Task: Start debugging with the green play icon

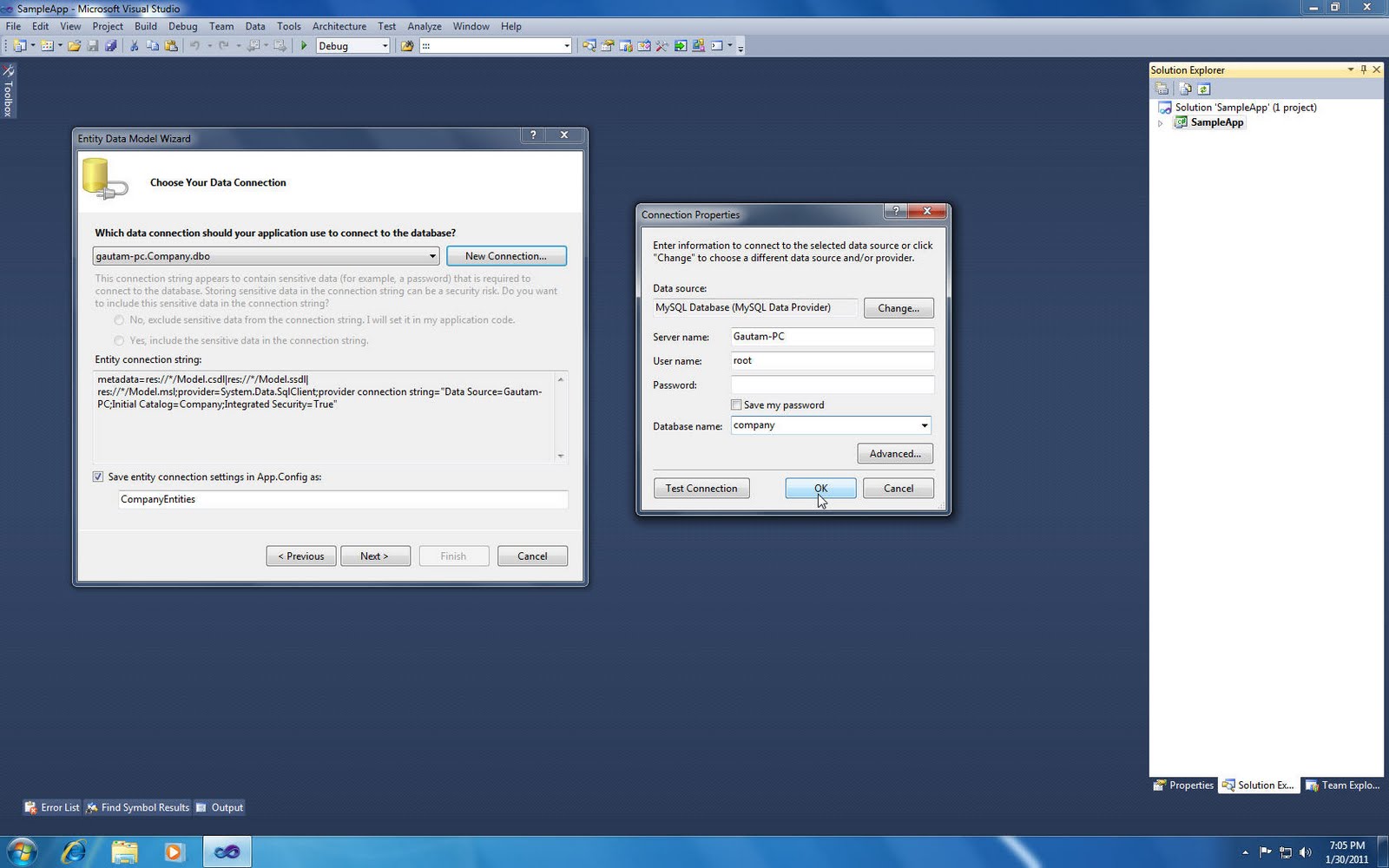Action: [x=304, y=45]
